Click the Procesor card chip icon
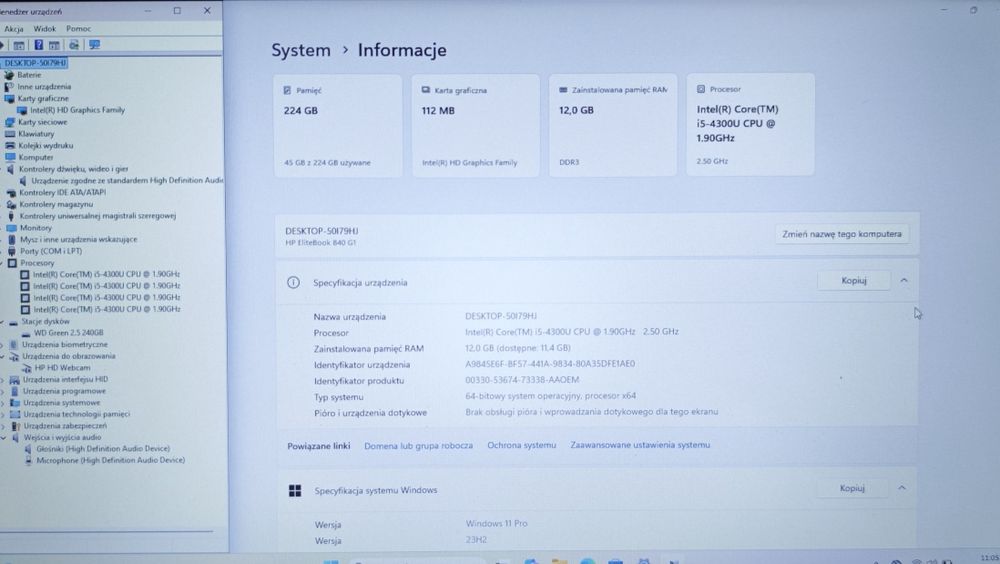Screen dimensions: 1000x564 [701, 89]
